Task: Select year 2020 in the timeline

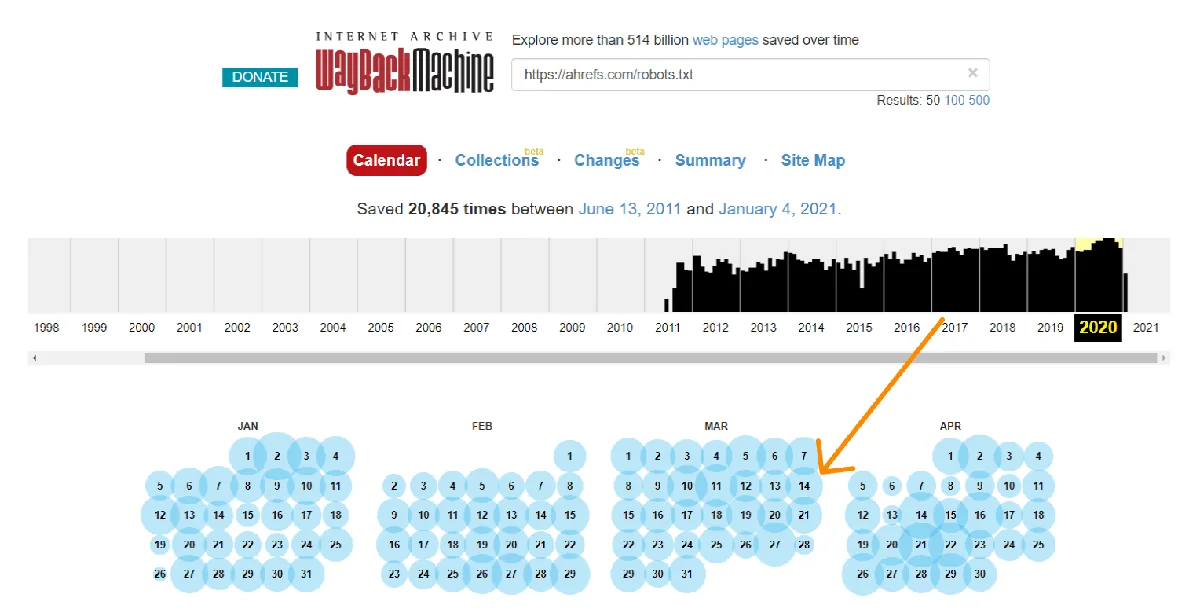Action: click(x=1098, y=327)
